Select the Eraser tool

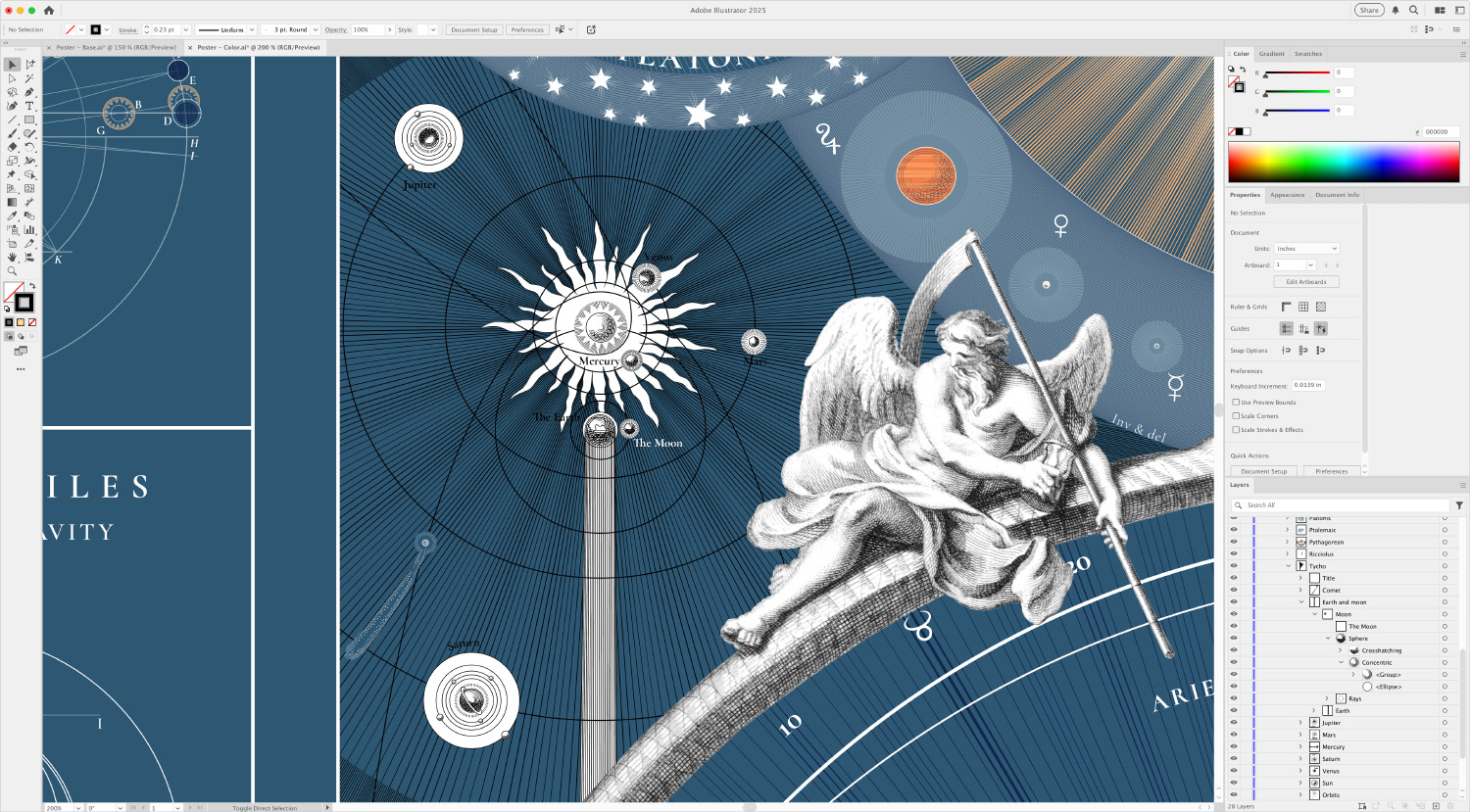click(12, 147)
